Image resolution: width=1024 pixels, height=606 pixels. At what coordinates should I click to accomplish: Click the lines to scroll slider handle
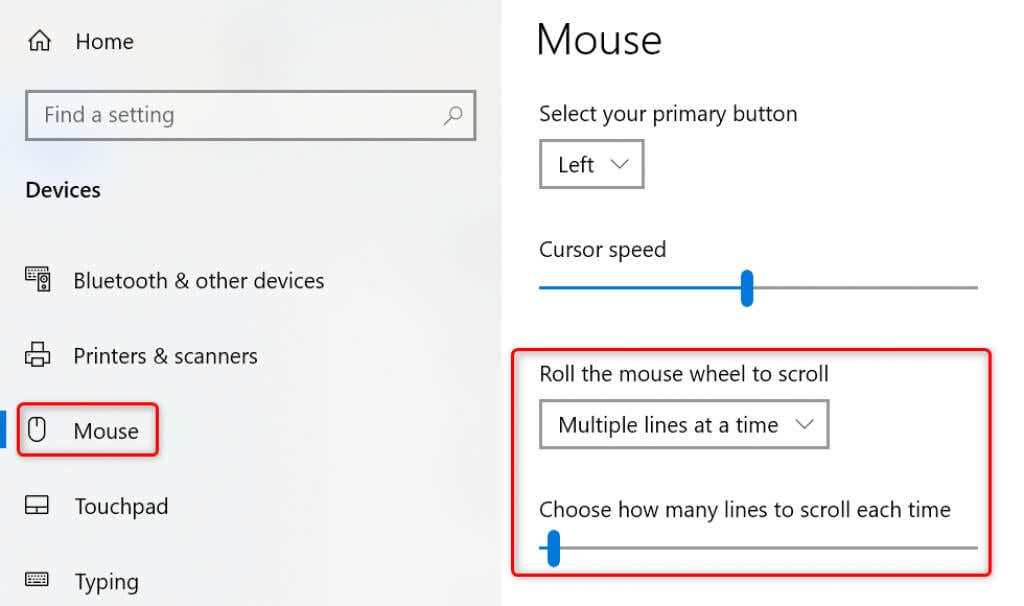click(553, 548)
